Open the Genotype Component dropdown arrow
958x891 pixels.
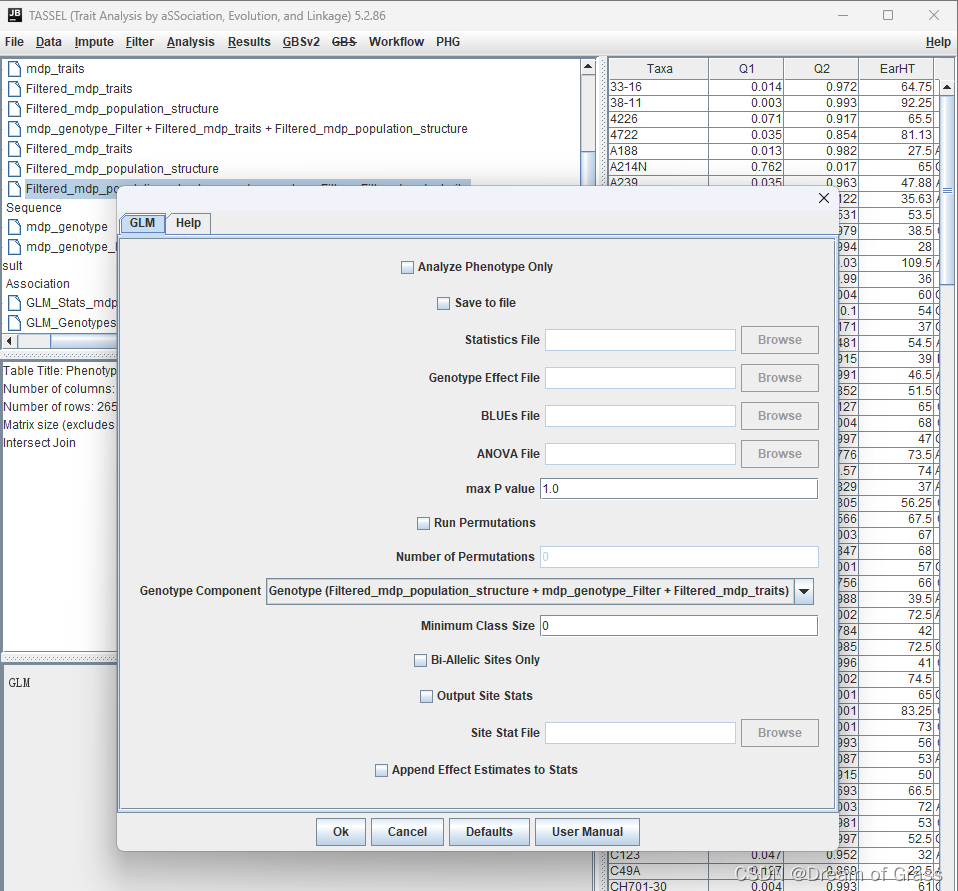(x=804, y=591)
